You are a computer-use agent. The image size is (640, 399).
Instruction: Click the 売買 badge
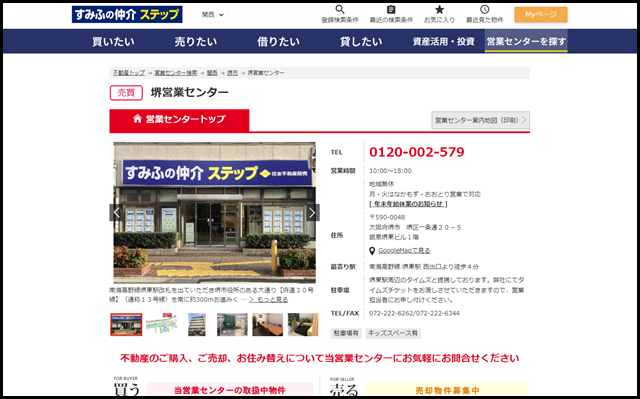pos(126,93)
